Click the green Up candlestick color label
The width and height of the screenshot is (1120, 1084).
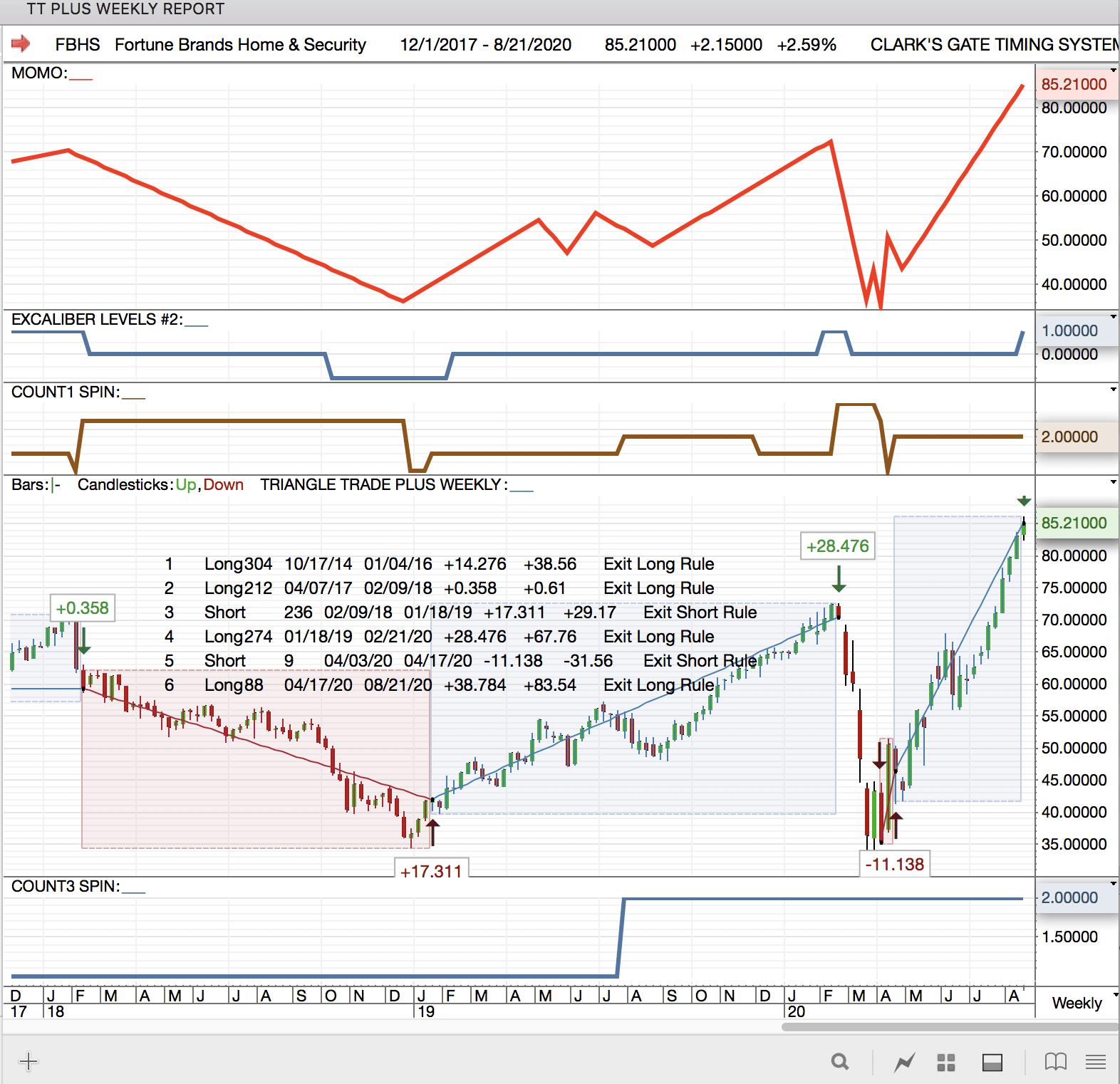click(x=187, y=484)
